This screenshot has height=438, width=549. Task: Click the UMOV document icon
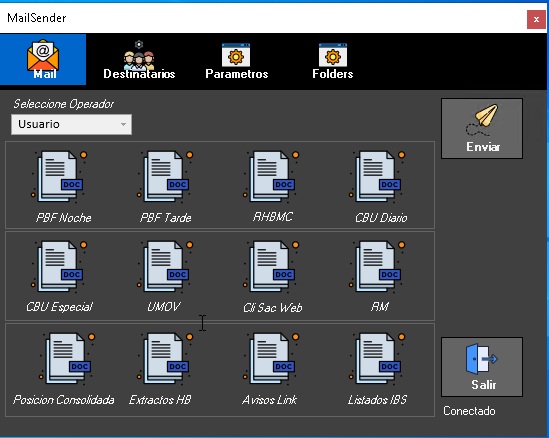pos(165,266)
